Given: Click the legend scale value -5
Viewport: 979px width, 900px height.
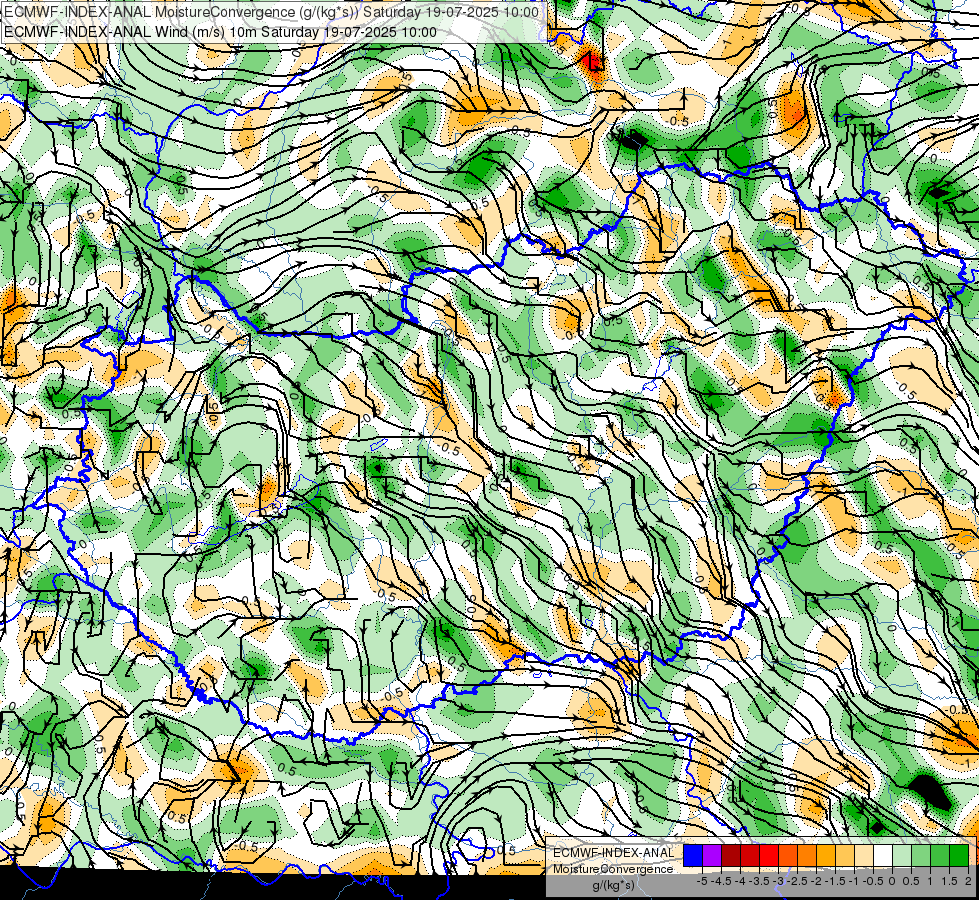Looking at the screenshot, I should [702, 881].
